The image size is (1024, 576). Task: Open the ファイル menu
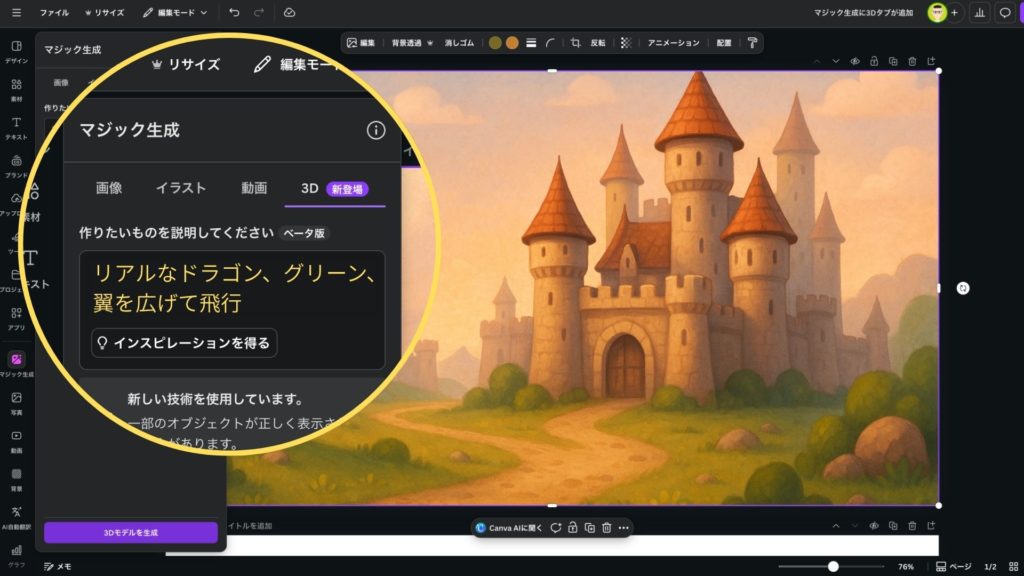pos(54,13)
